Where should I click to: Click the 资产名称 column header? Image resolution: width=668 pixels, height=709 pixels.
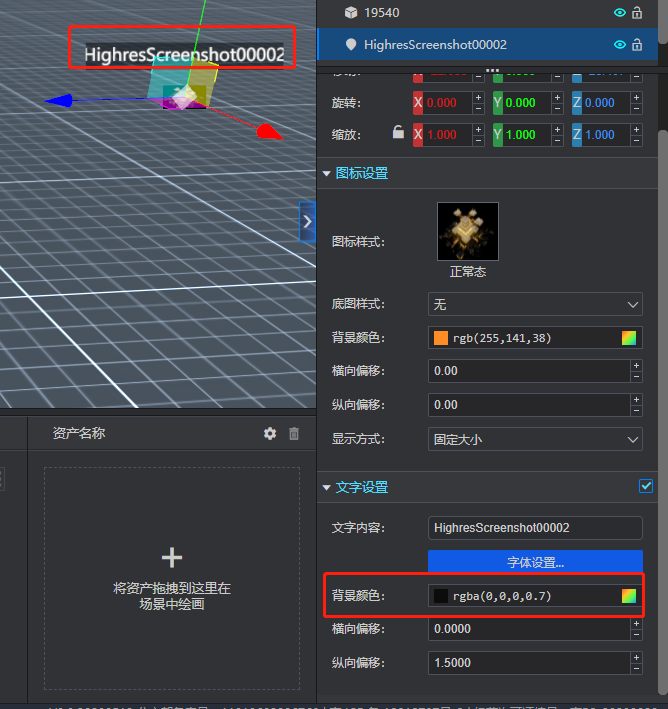(79, 433)
